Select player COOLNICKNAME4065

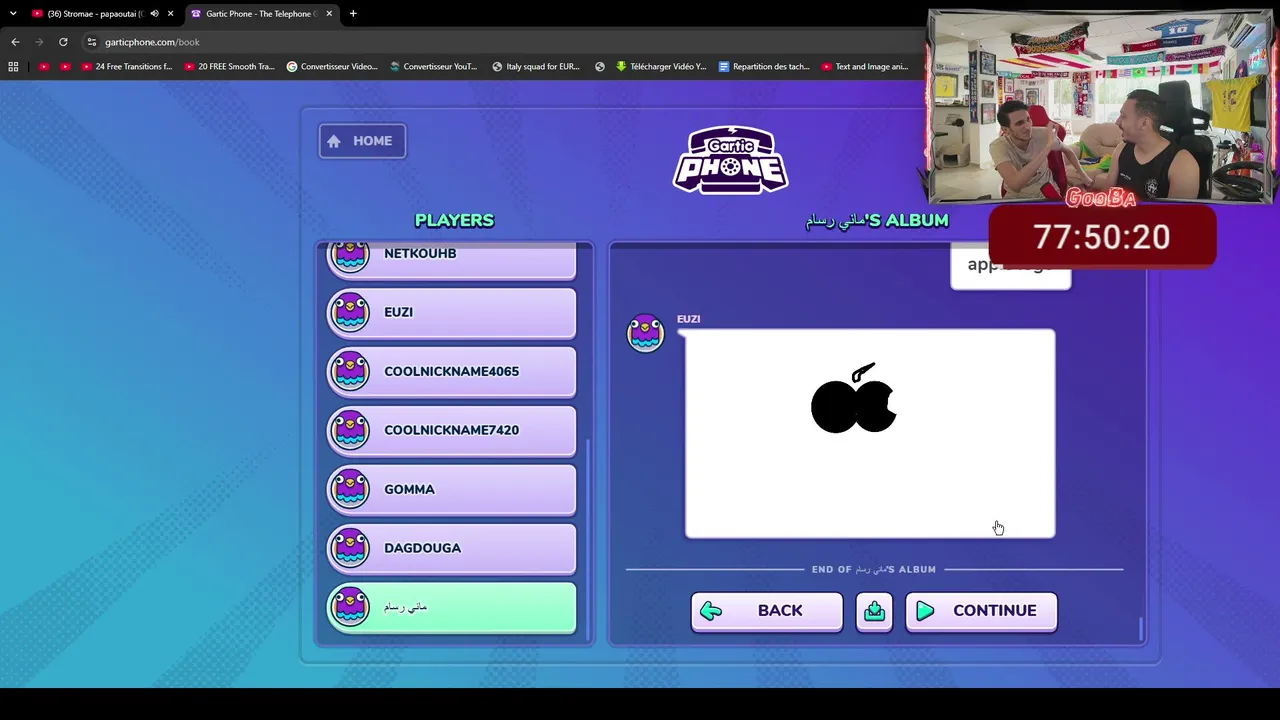pyautogui.click(x=451, y=372)
